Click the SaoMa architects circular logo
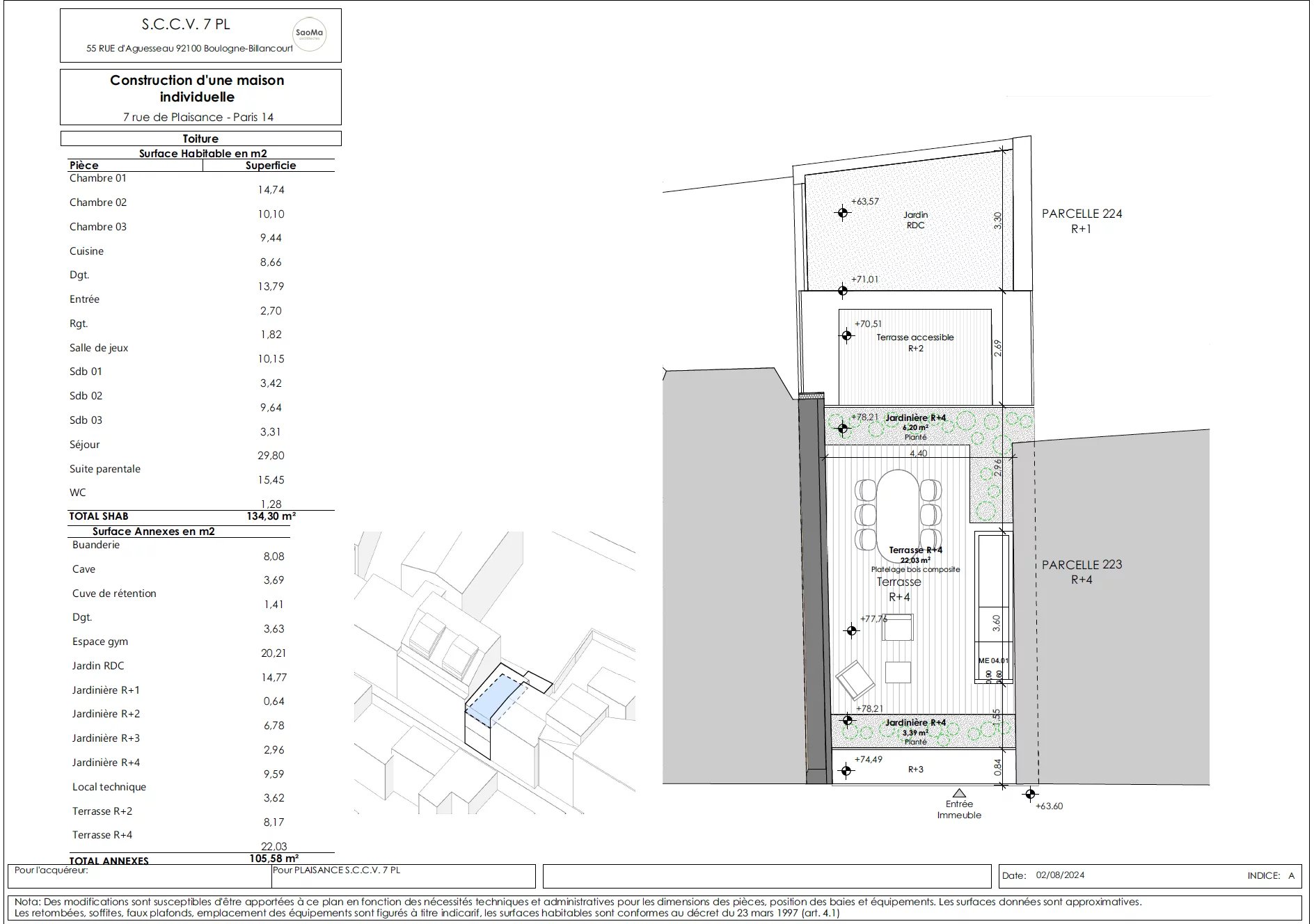This screenshot has height=924, width=1314. 308,34
